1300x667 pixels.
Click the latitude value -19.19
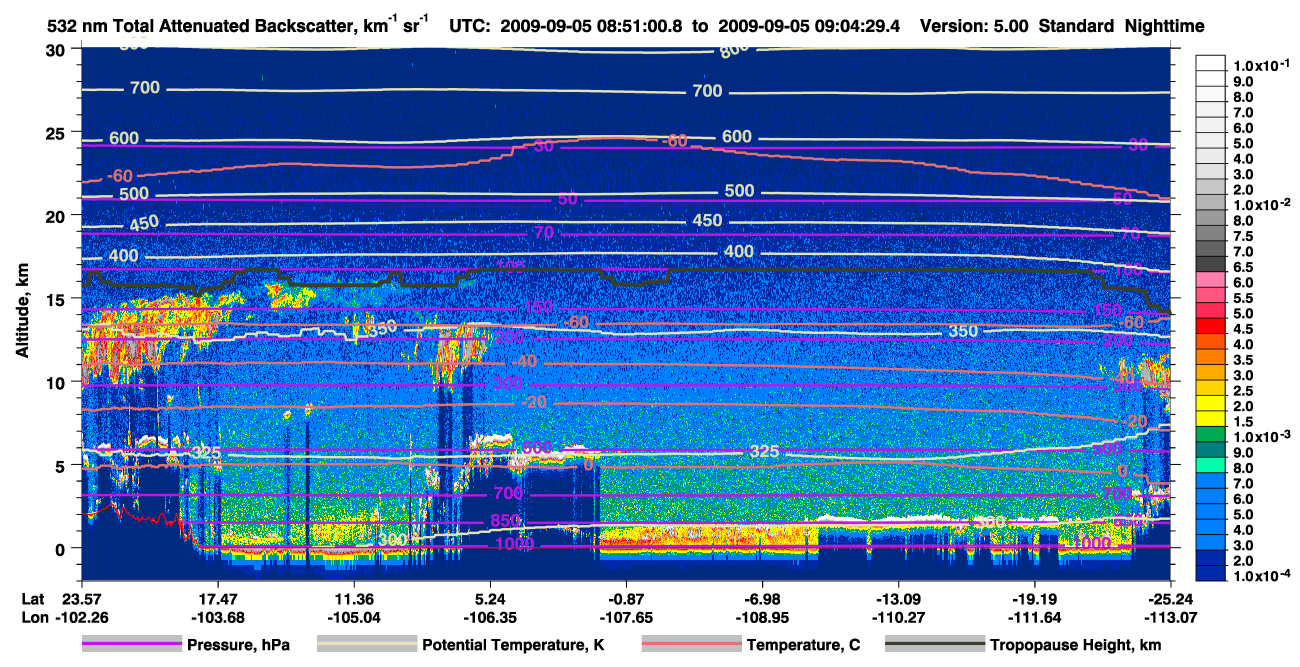click(1035, 599)
